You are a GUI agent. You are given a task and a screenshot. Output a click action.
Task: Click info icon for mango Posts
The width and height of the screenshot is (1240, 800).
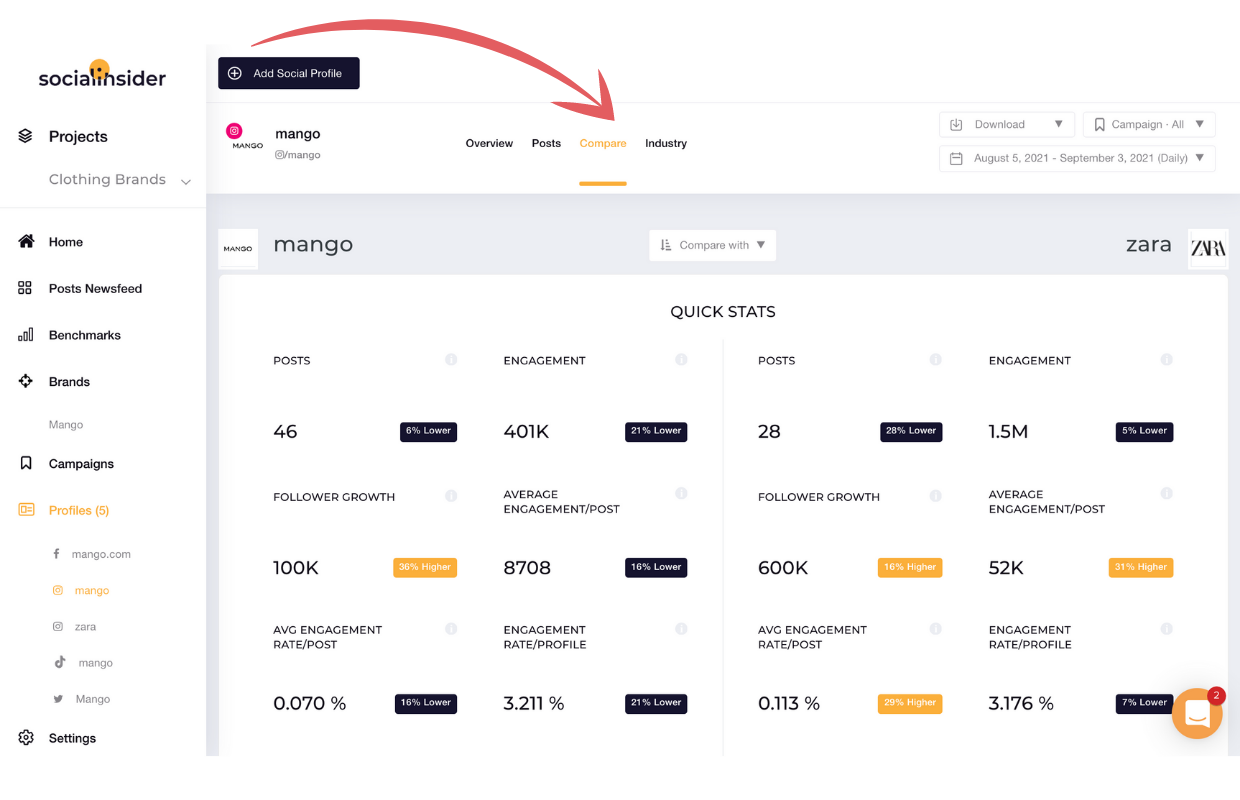[x=451, y=359]
